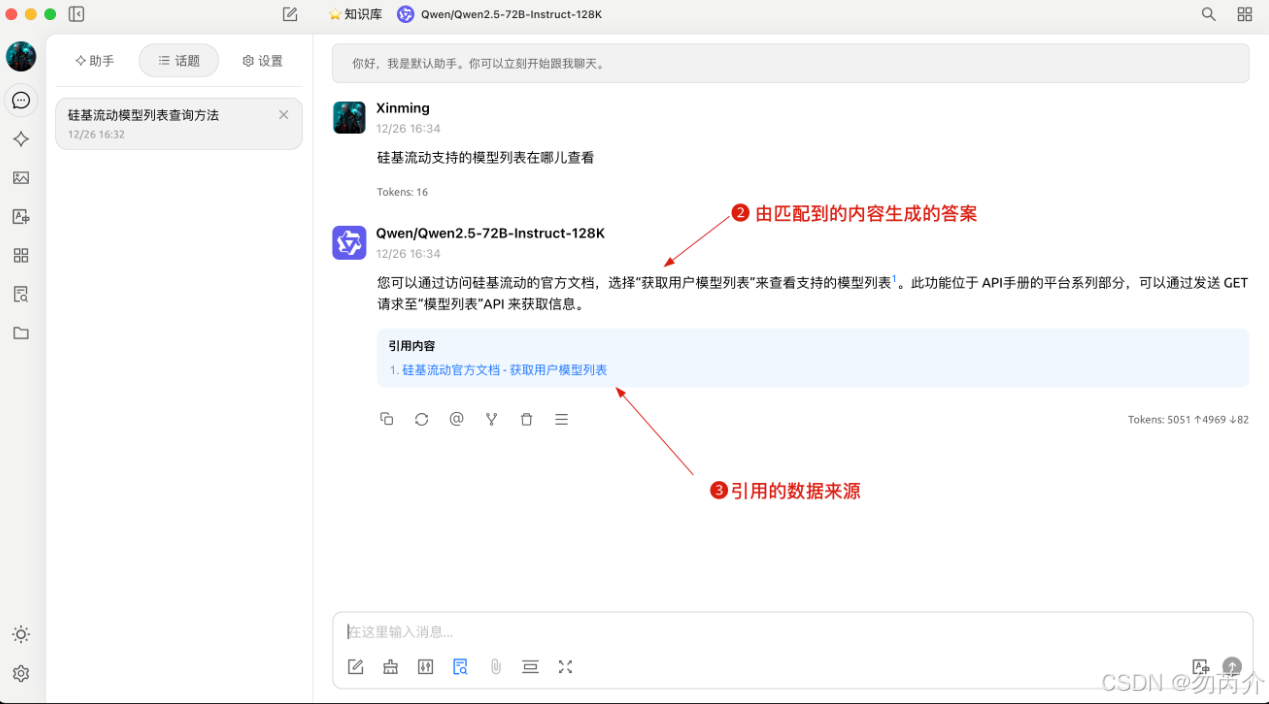This screenshot has height=704, width=1269.
Task: Click the Tokens: 5051 usage label
Action: tap(1188, 420)
